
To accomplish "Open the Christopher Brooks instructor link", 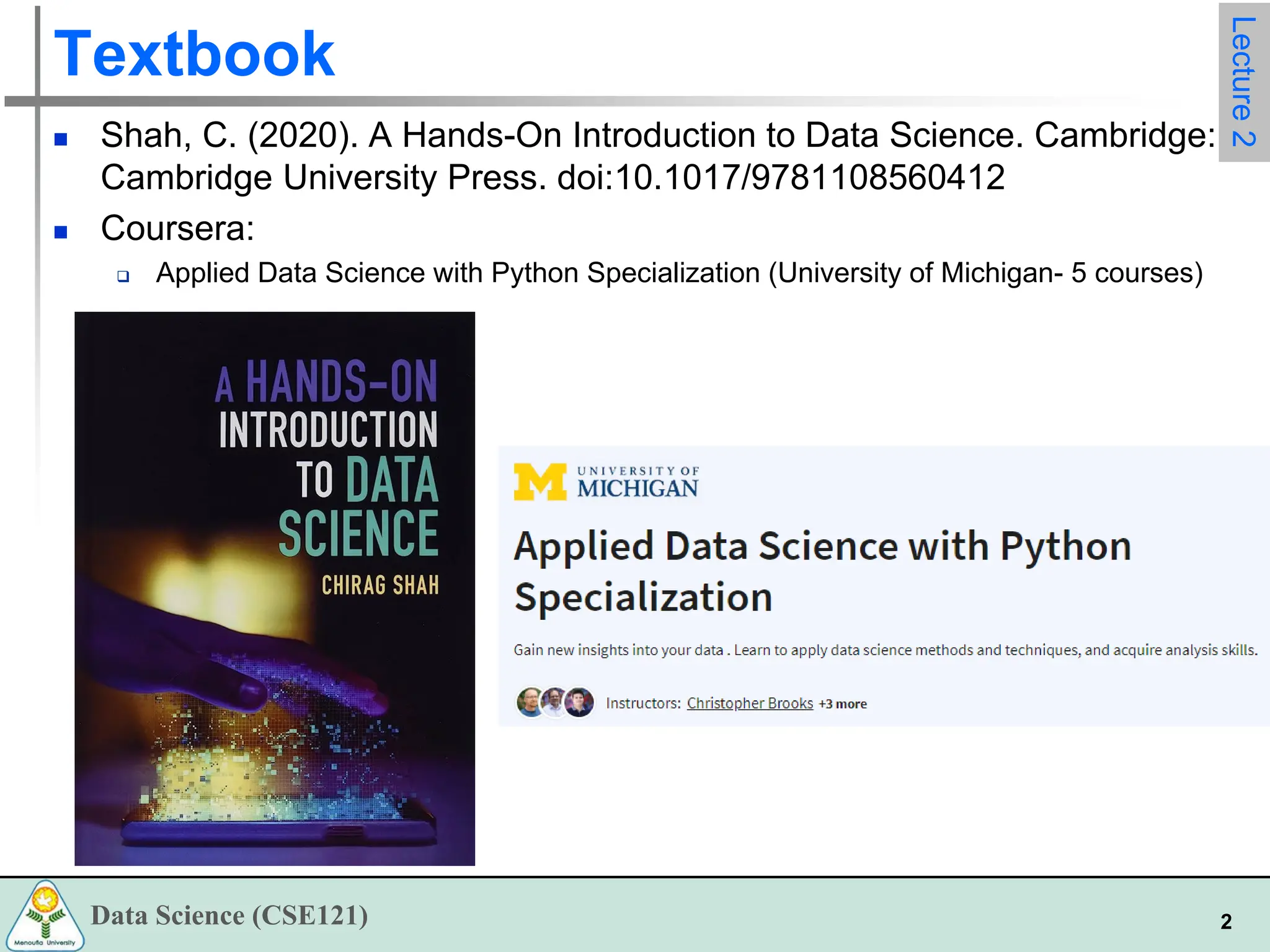I will tap(750, 703).
